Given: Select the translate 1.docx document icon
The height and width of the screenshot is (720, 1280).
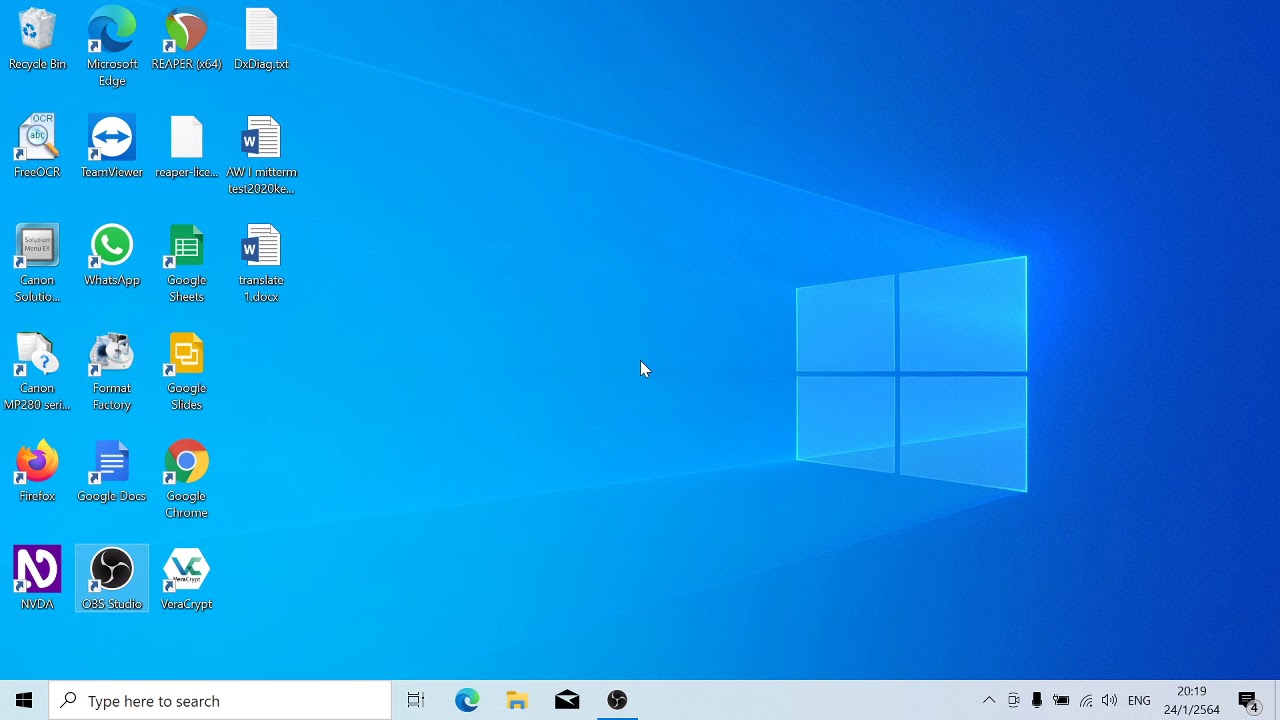Looking at the screenshot, I should click(261, 263).
